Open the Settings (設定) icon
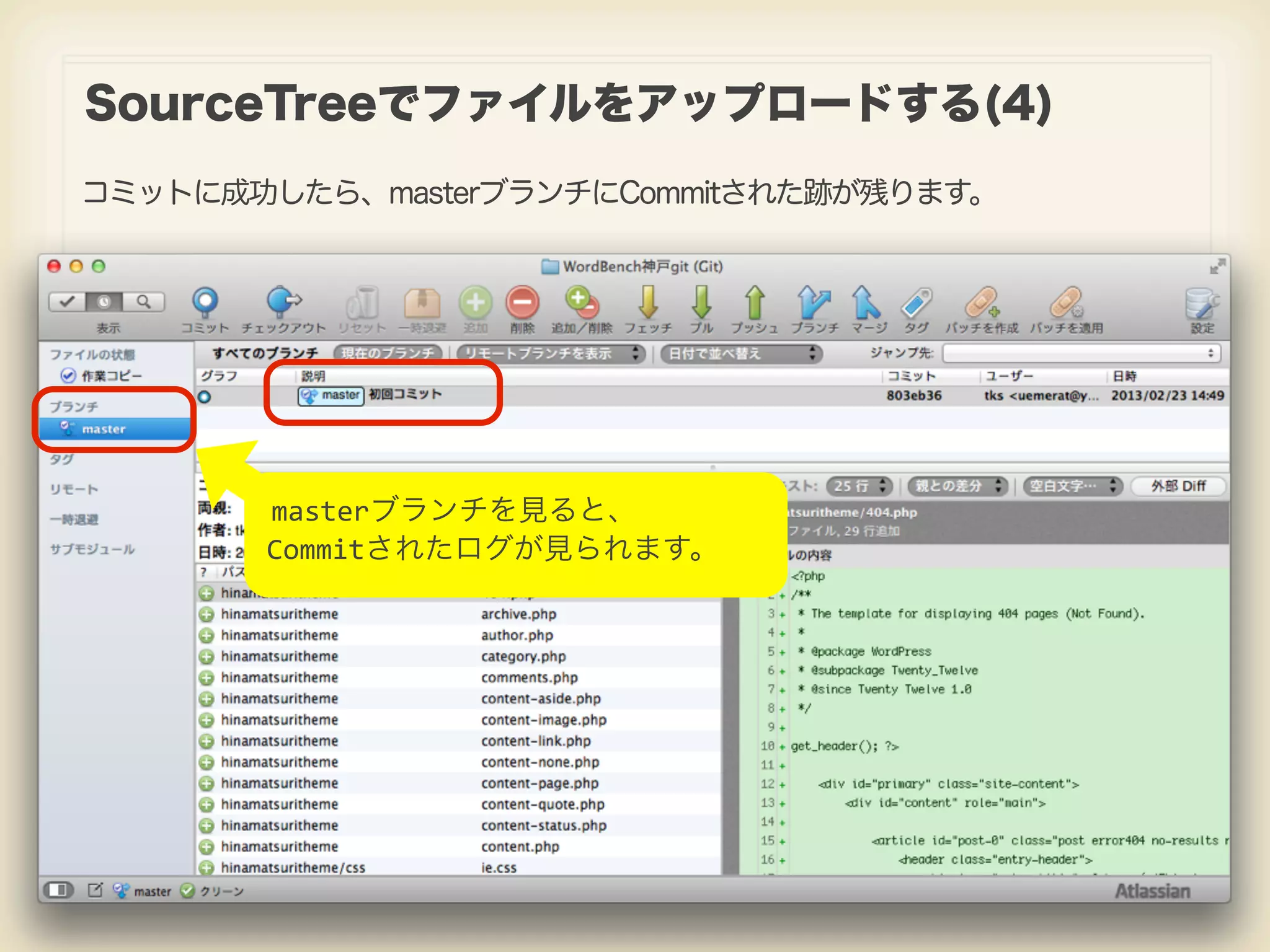Image resolution: width=1270 pixels, height=952 pixels. pos(1201,303)
